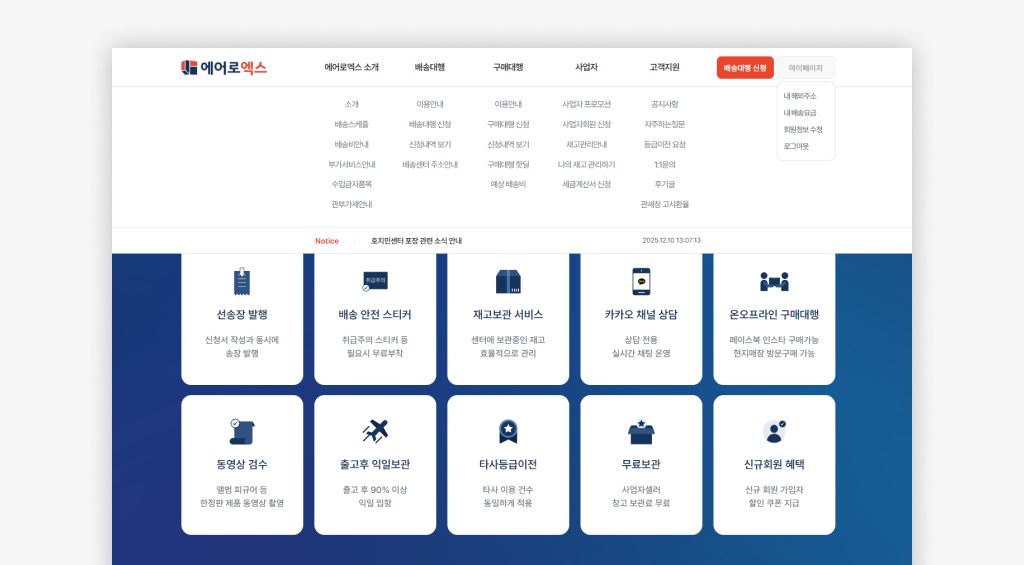1024x565 pixels.
Task: Click the 무료보관 card title
Action: pos(641,464)
